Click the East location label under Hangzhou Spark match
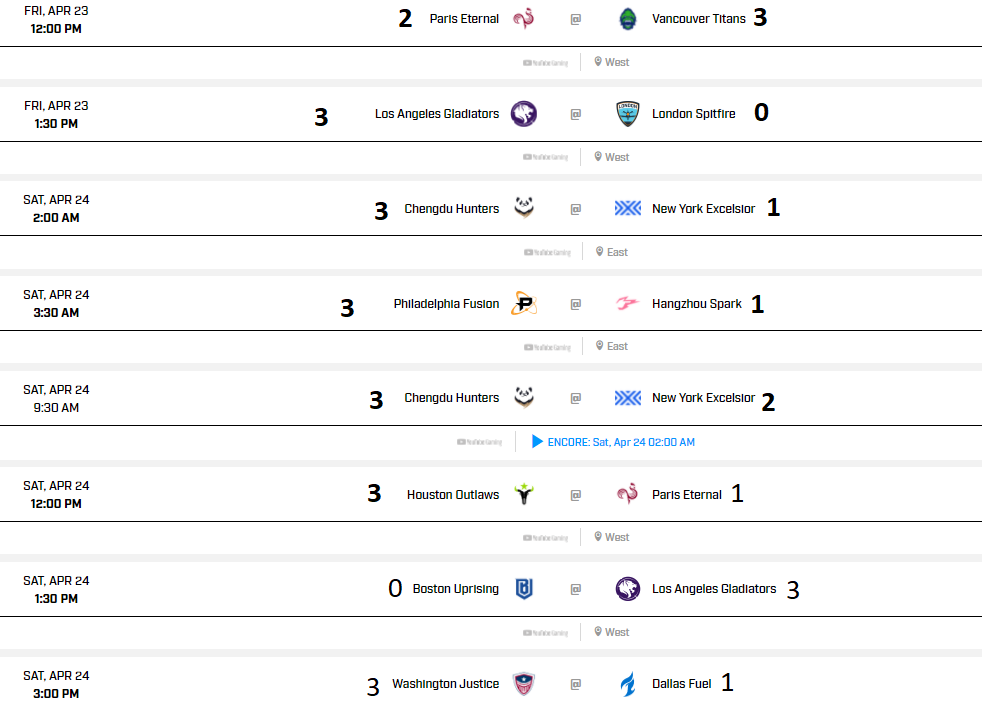Viewport: 982px width, 704px height. point(617,346)
